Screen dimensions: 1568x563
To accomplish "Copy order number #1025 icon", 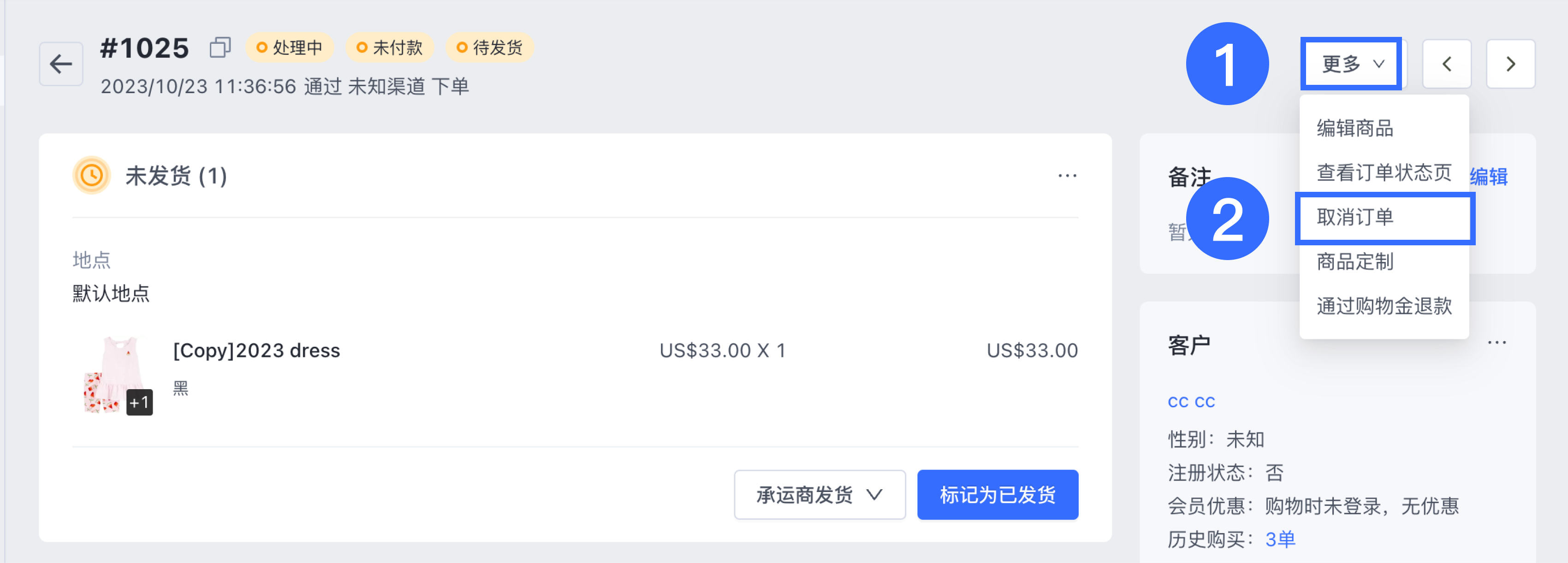I will coord(220,47).
